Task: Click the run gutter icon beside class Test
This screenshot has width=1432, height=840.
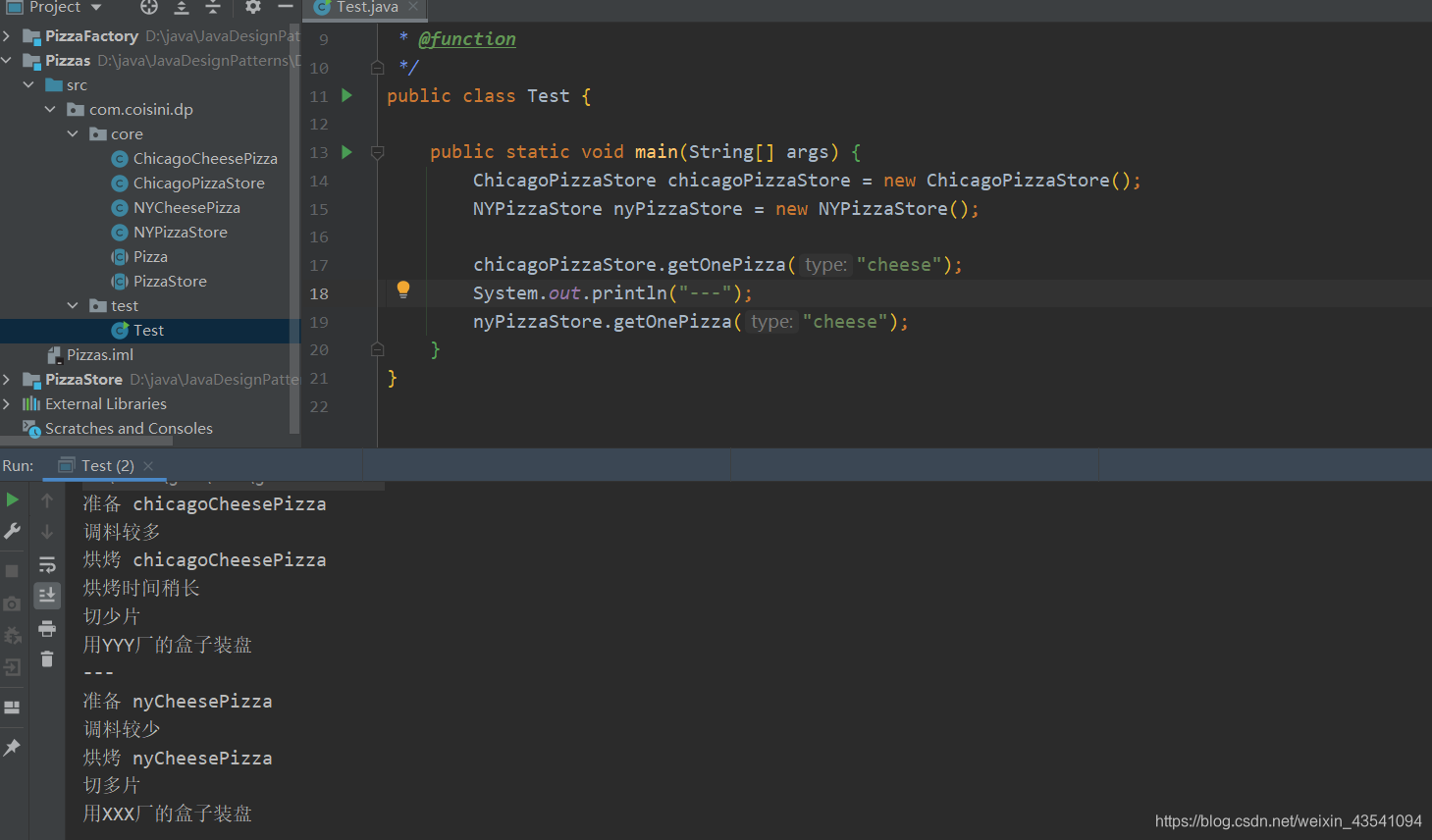Action: point(346,96)
